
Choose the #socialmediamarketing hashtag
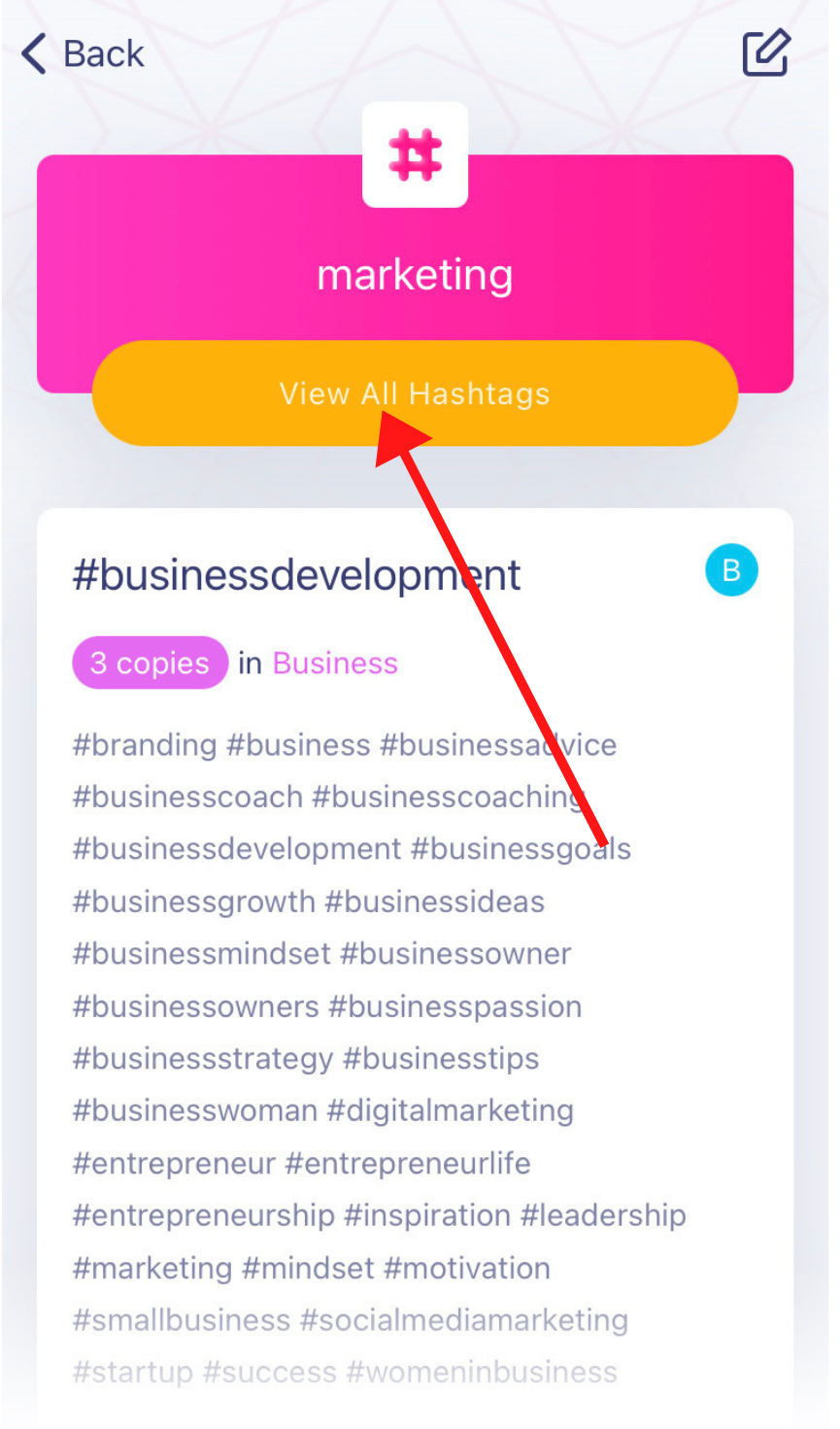[x=464, y=1320]
